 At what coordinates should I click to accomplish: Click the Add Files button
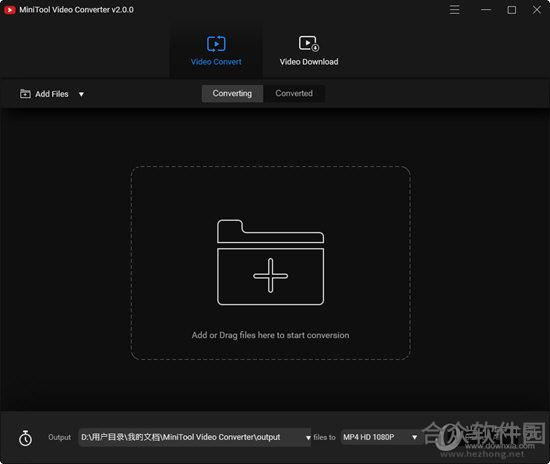pyautogui.click(x=44, y=94)
